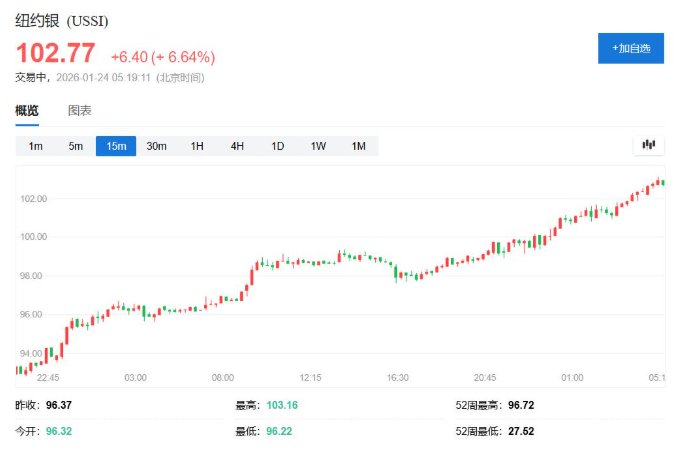
Task: Click the 100.00 price axis label
Action: point(33,237)
